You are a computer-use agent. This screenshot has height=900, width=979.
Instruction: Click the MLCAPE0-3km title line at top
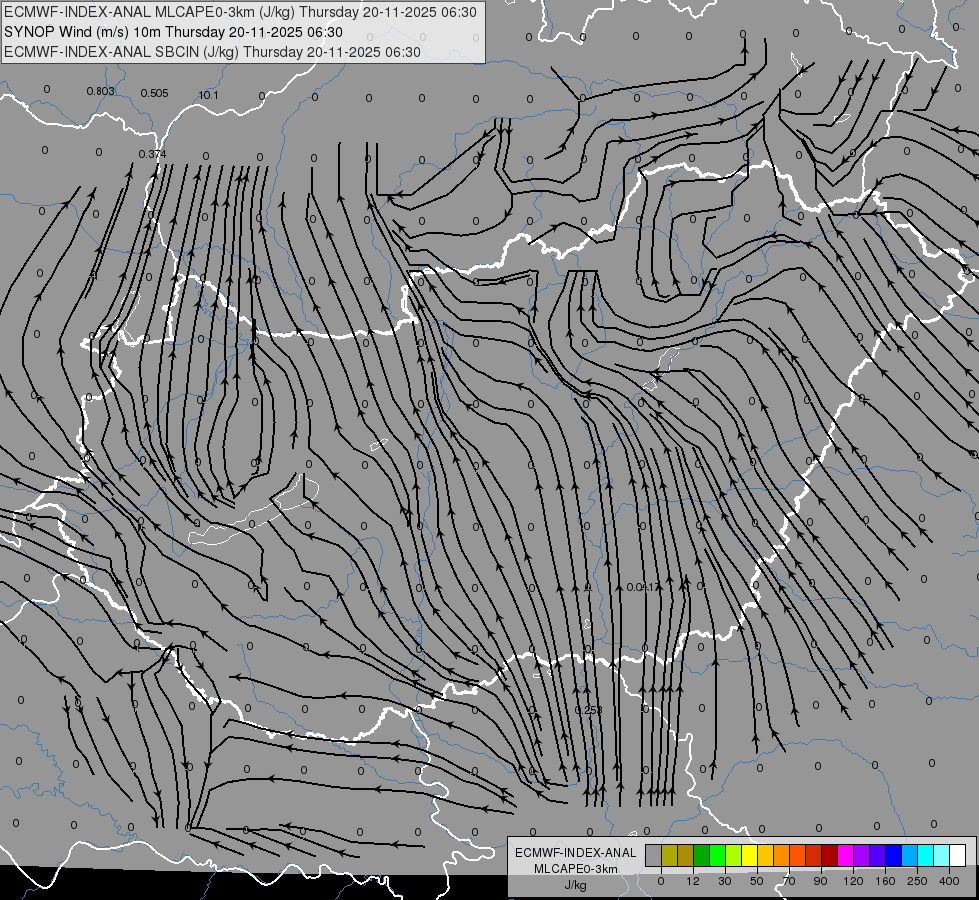[240, 12]
